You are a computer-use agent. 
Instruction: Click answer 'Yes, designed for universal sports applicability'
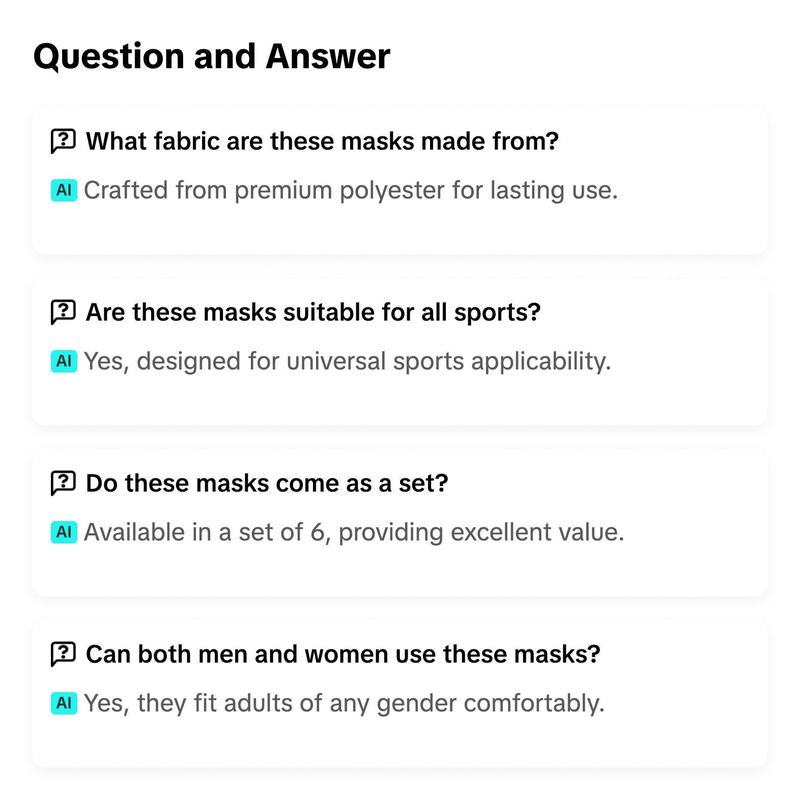347,362
